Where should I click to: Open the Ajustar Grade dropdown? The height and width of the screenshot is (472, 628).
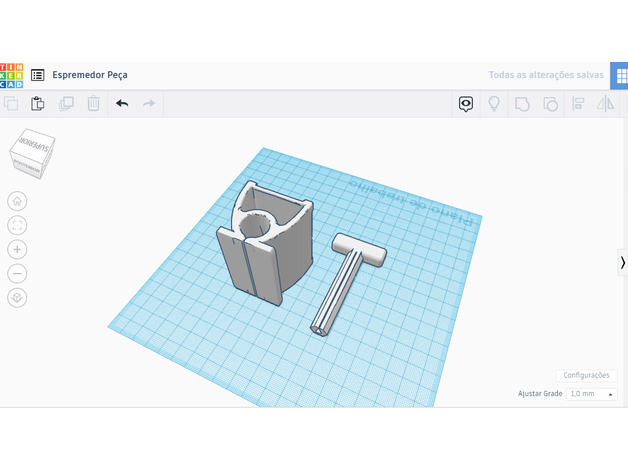tap(592, 394)
